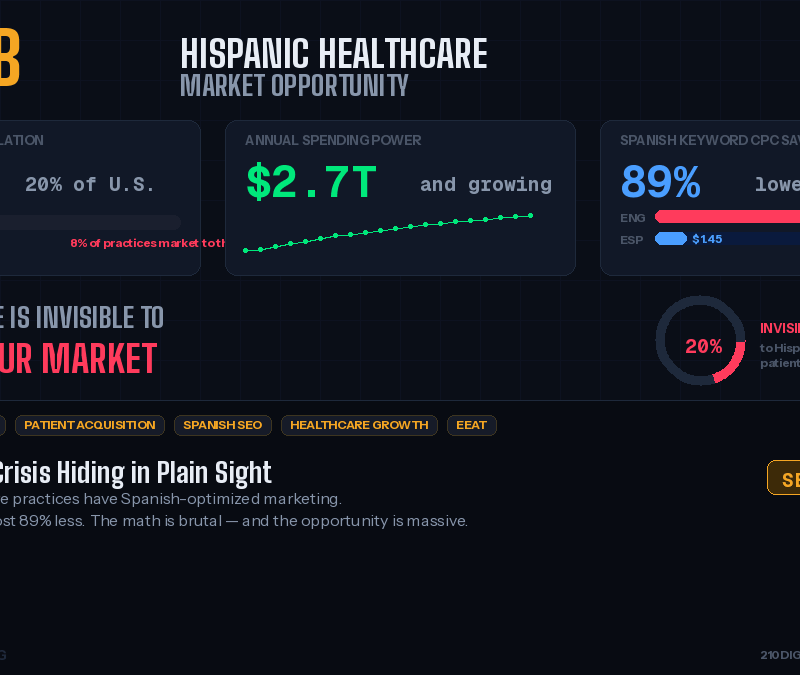Open the 210DIG link in the footer
The width and height of the screenshot is (800, 675).
pos(781,656)
